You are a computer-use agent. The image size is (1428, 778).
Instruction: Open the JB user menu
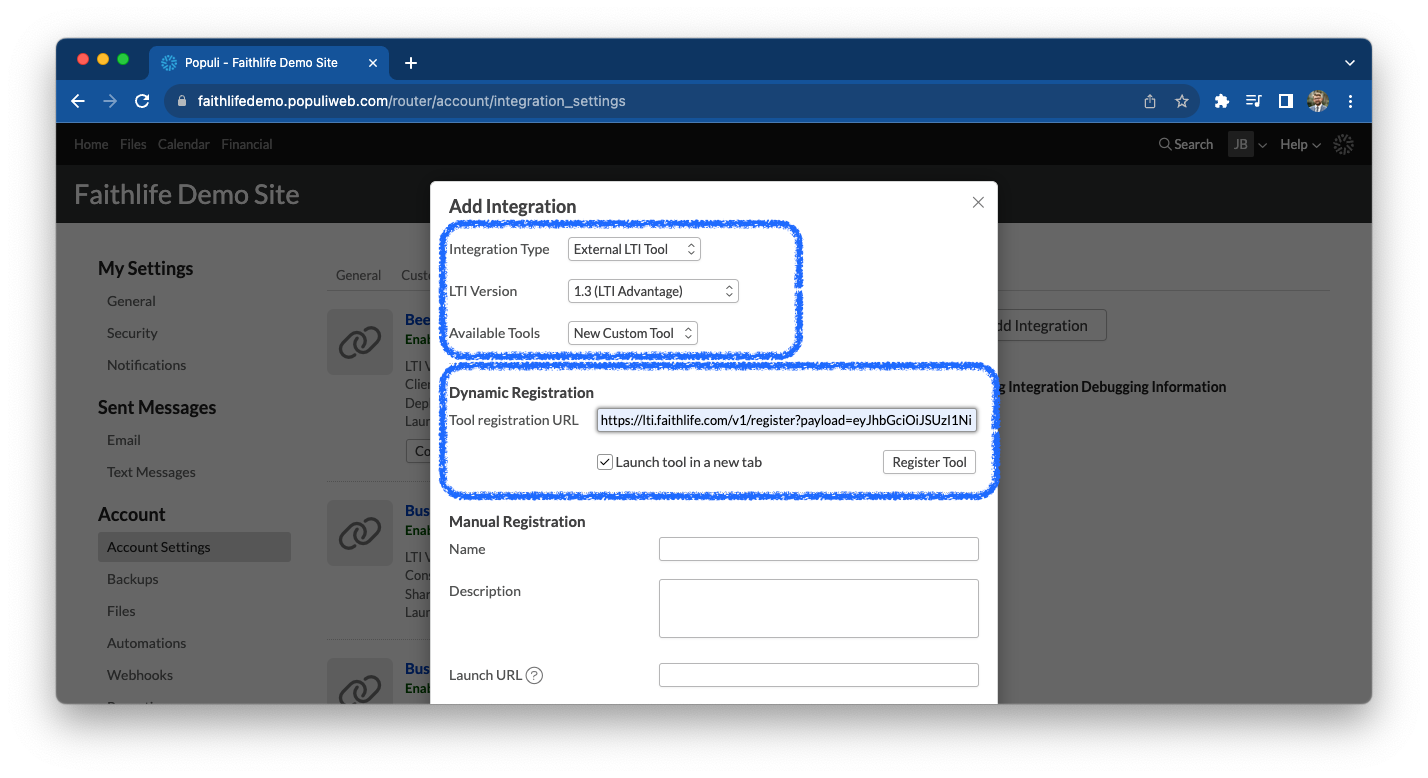click(x=1248, y=144)
